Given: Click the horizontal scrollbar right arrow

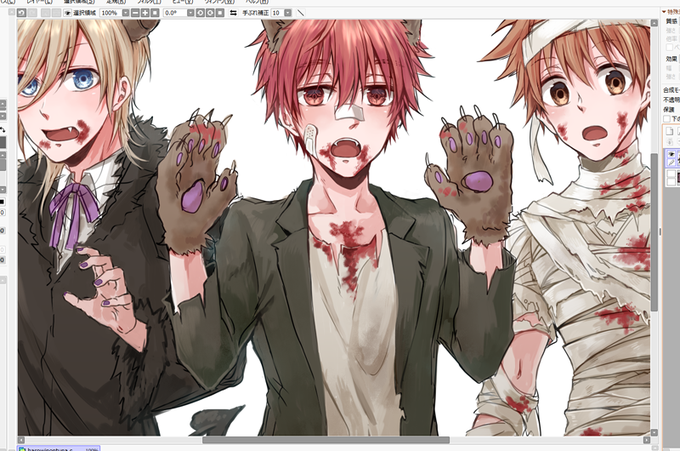Looking at the screenshot, I should pyautogui.click(x=647, y=440).
